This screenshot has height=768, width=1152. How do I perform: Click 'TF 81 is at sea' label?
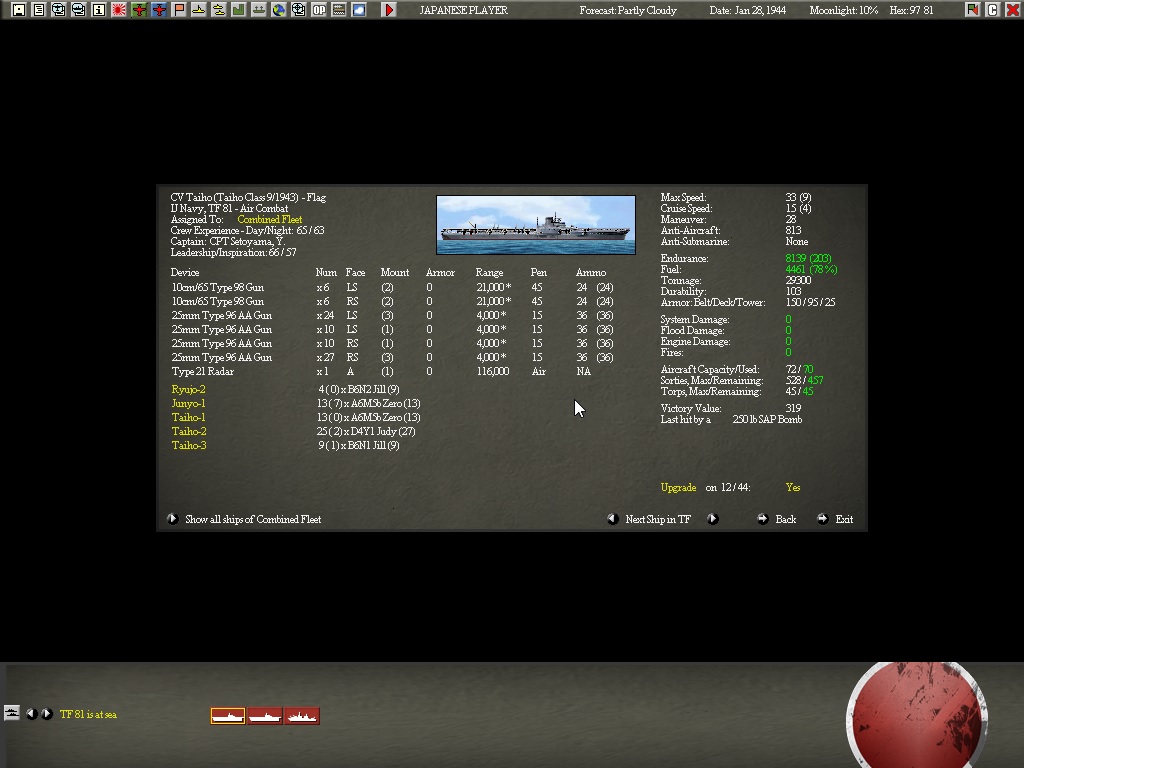[x=88, y=714]
